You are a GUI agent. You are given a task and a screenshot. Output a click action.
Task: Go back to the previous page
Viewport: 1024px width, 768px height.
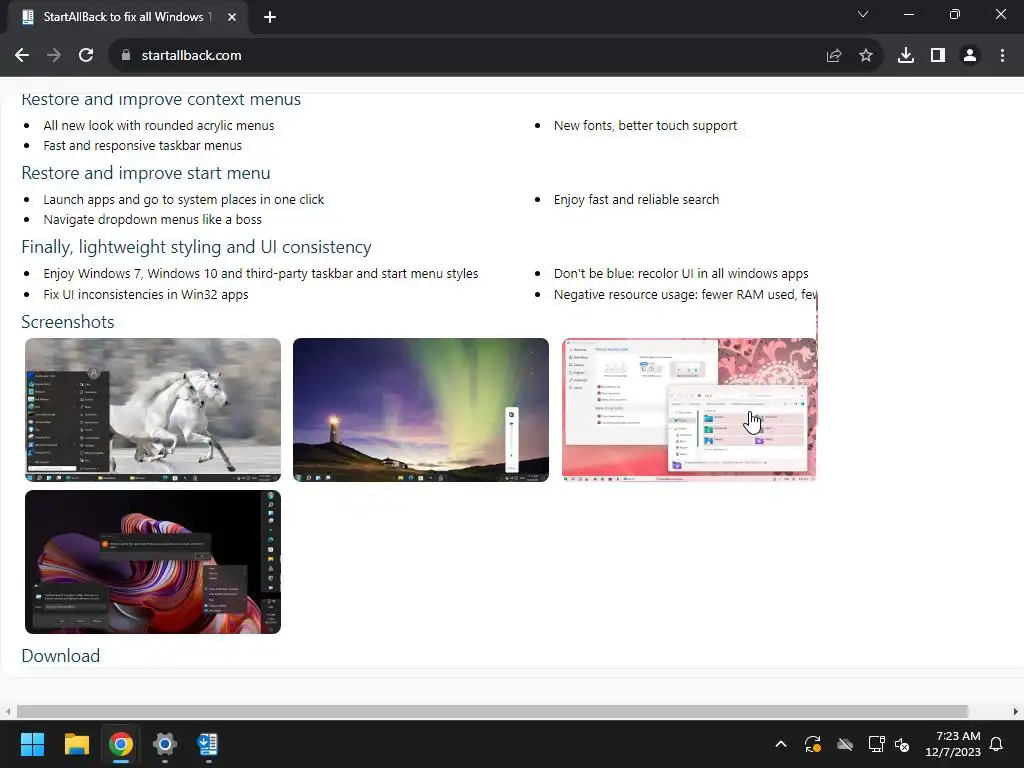point(22,56)
